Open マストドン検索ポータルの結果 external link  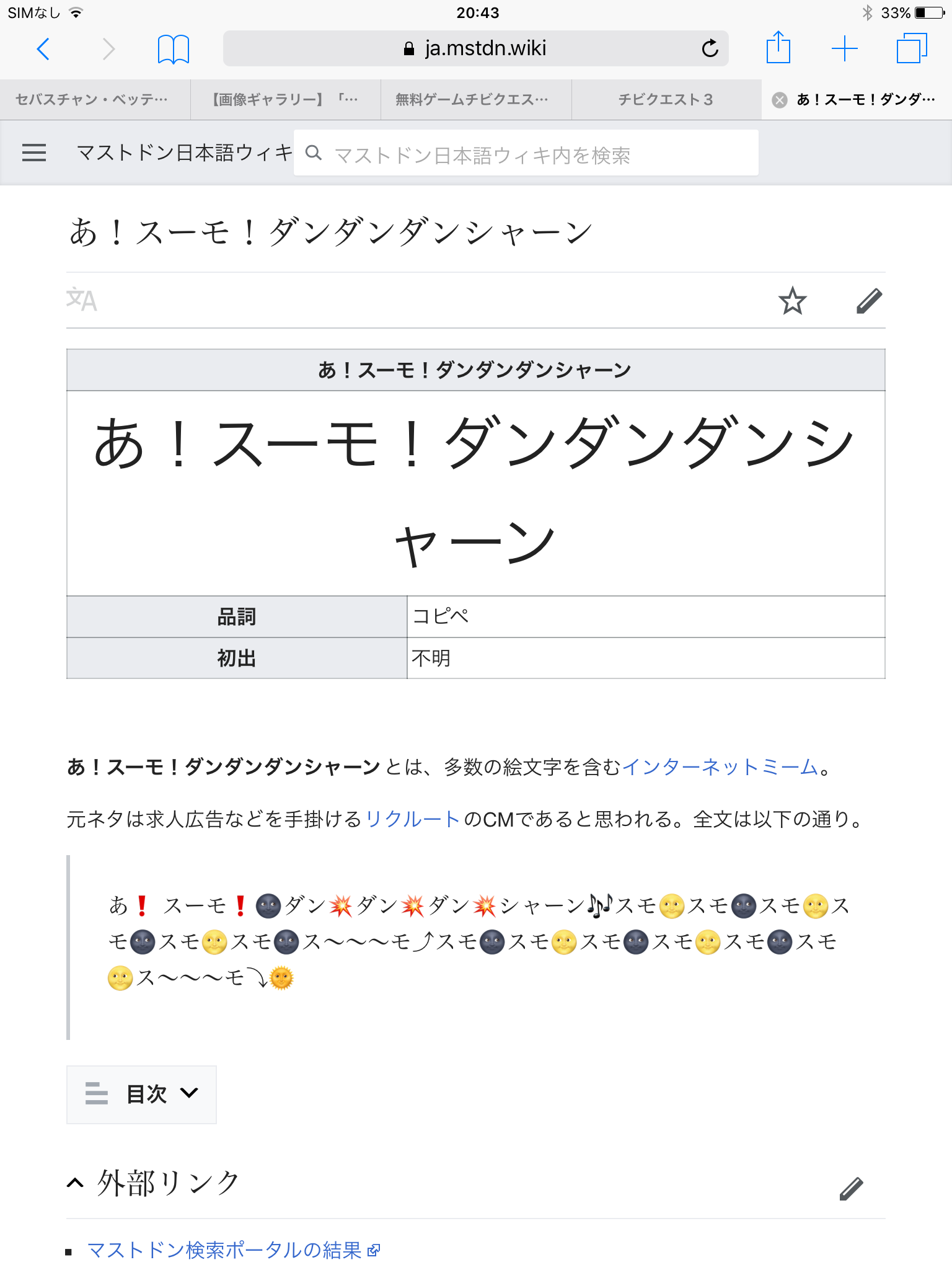click(x=224, y=1250)
